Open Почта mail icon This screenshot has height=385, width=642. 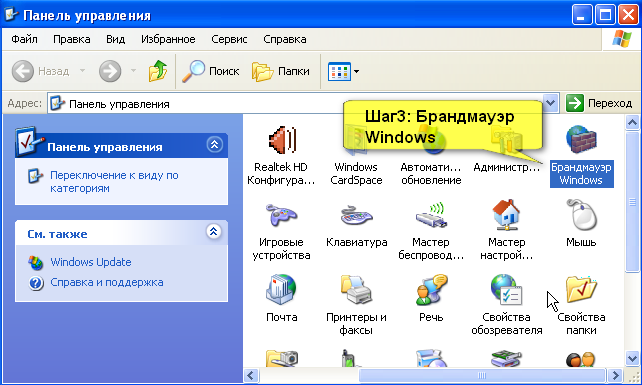coord(281,290)
